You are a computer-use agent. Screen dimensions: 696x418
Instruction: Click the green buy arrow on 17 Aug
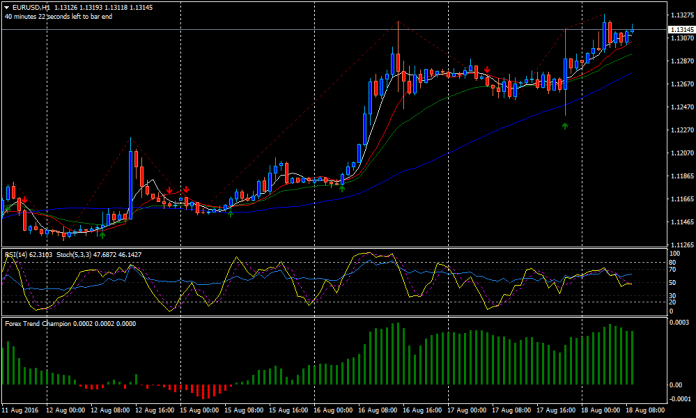(x=565, y=126)
